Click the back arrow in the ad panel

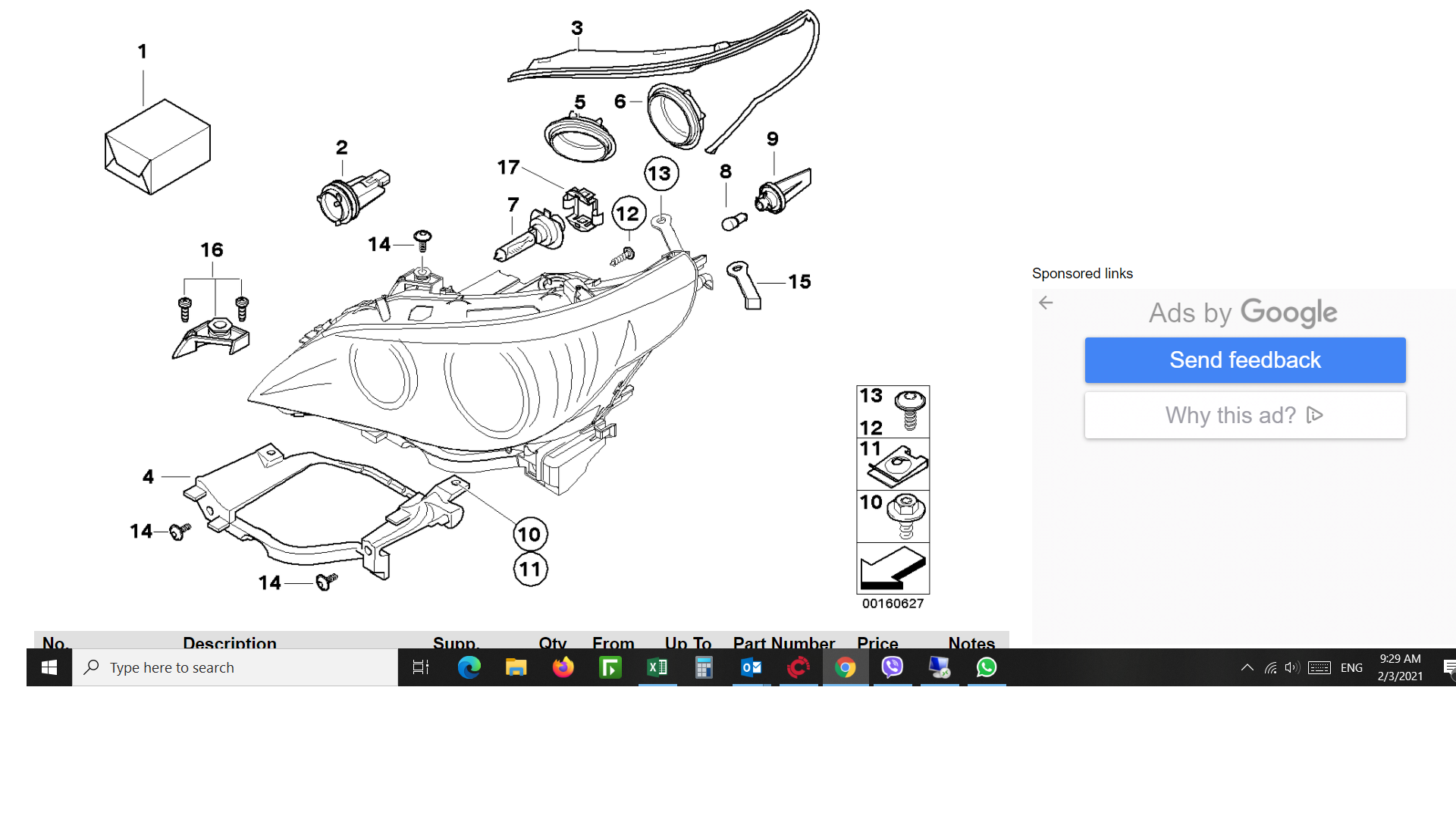pyautogui.click(x=1046, y=303)
